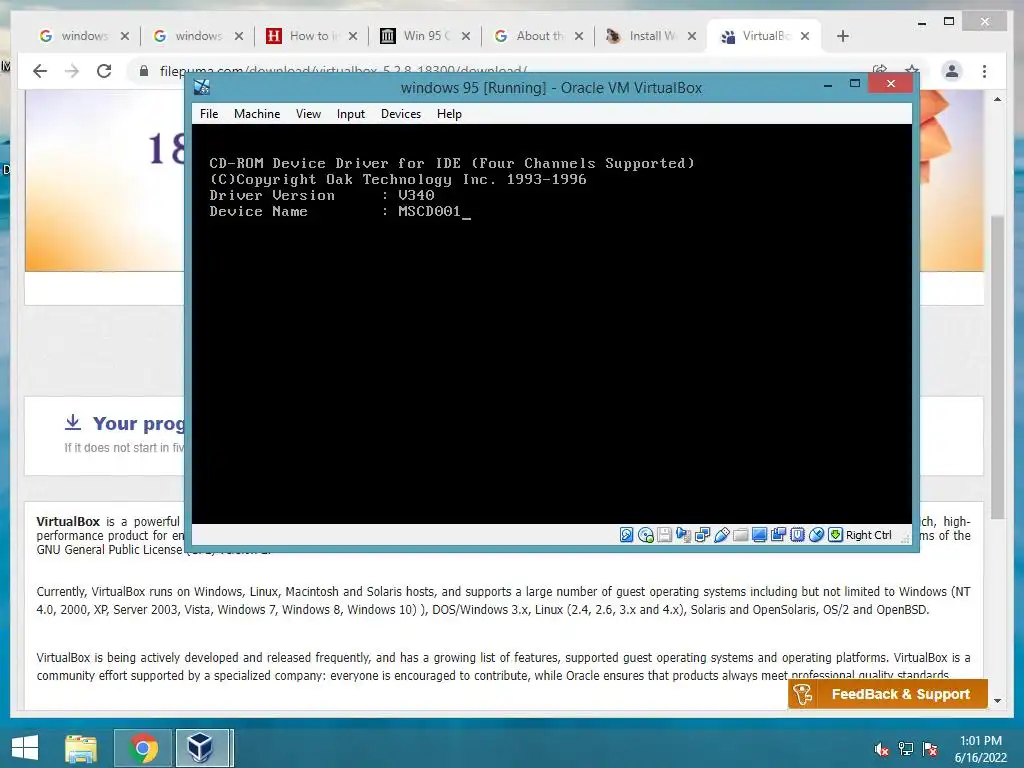Viewport: 1024px width, 768px height.
Task: Open the Input menu
Action: click(351, 114)
